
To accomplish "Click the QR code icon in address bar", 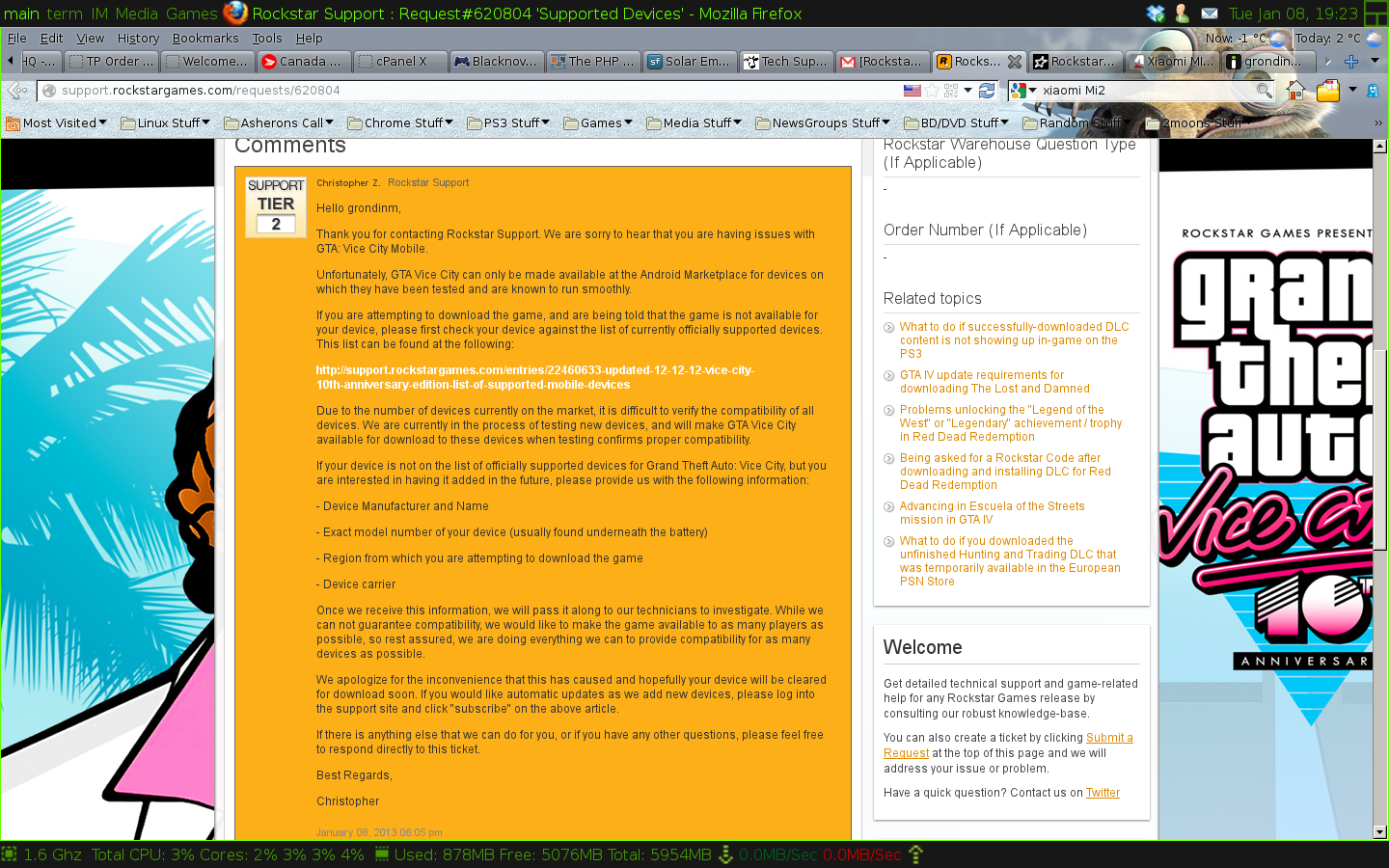I will [x=951, y=91].
